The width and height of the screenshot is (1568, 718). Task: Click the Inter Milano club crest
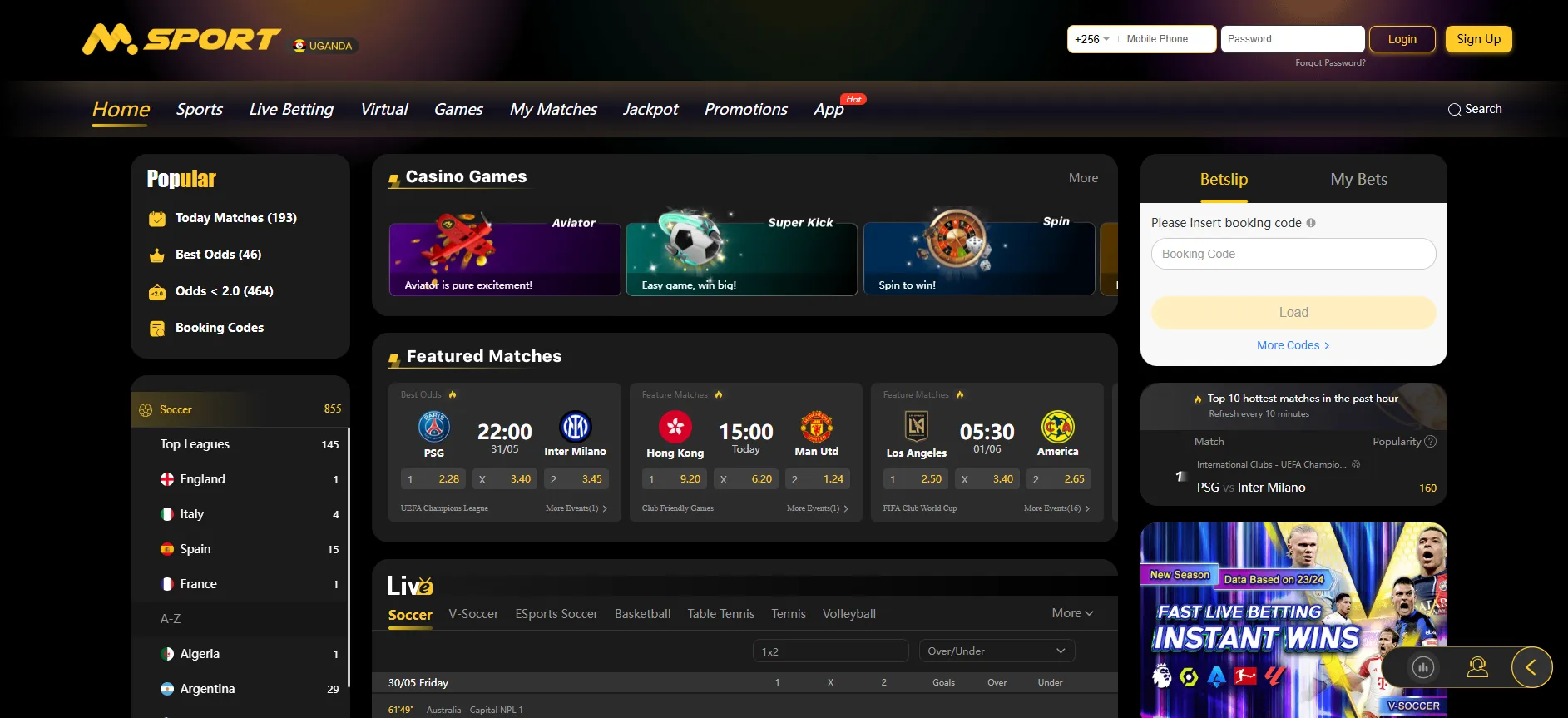576,427
